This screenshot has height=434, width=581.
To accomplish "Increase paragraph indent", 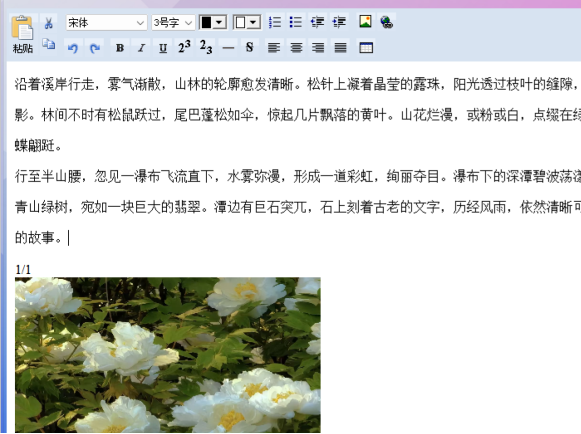I will tap(339, 22).
